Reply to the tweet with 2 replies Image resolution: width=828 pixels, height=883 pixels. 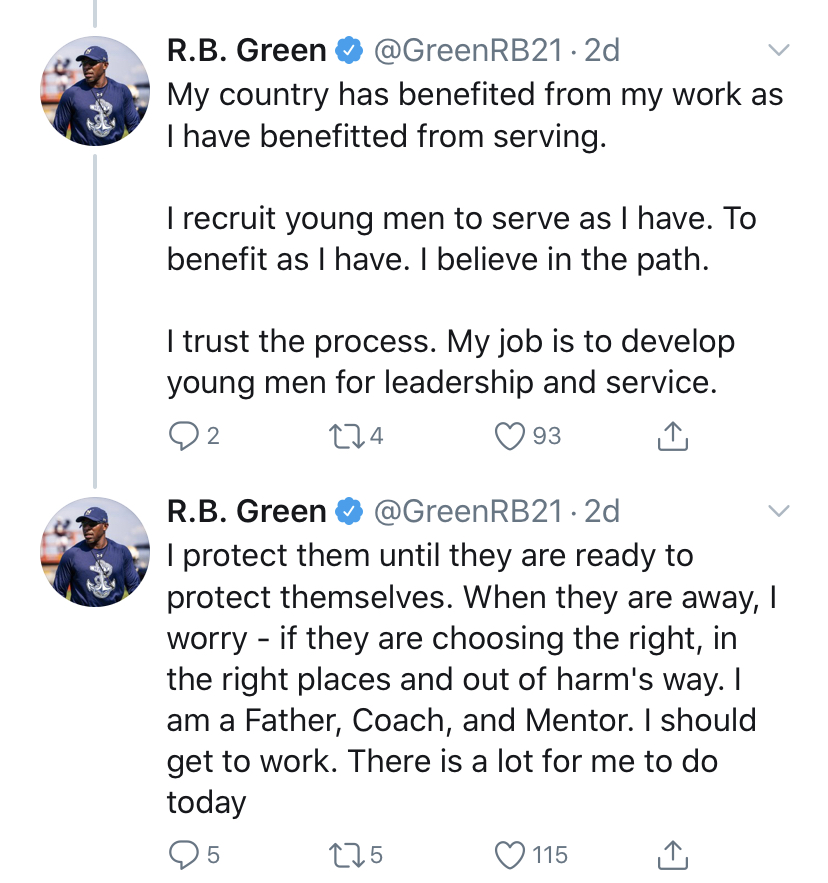click(x=182, y=436)
